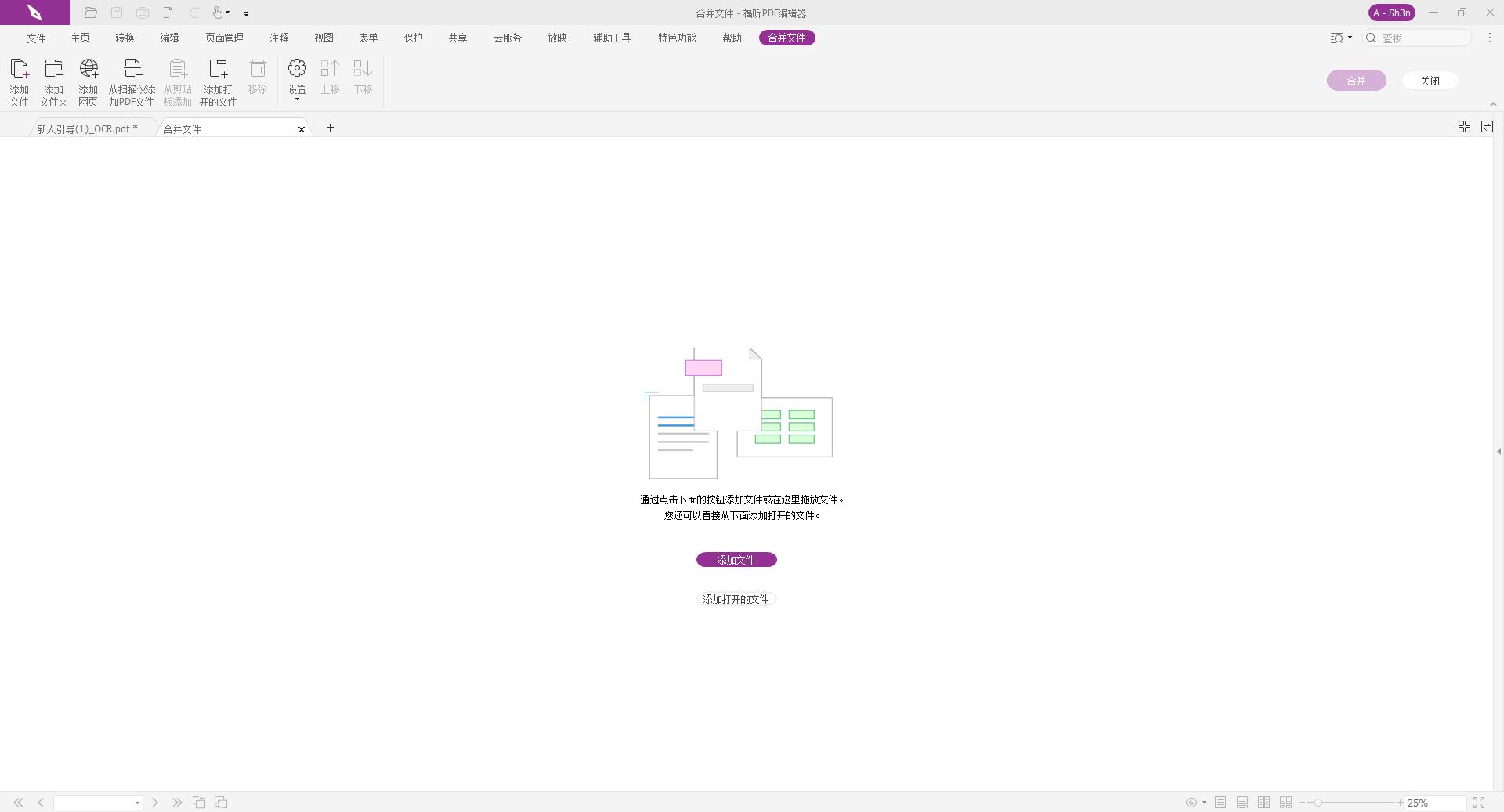Screen dimensions: 1504x812
Task: Click the single page view icon in the status bar
Action: click(x=1220, y=803)
